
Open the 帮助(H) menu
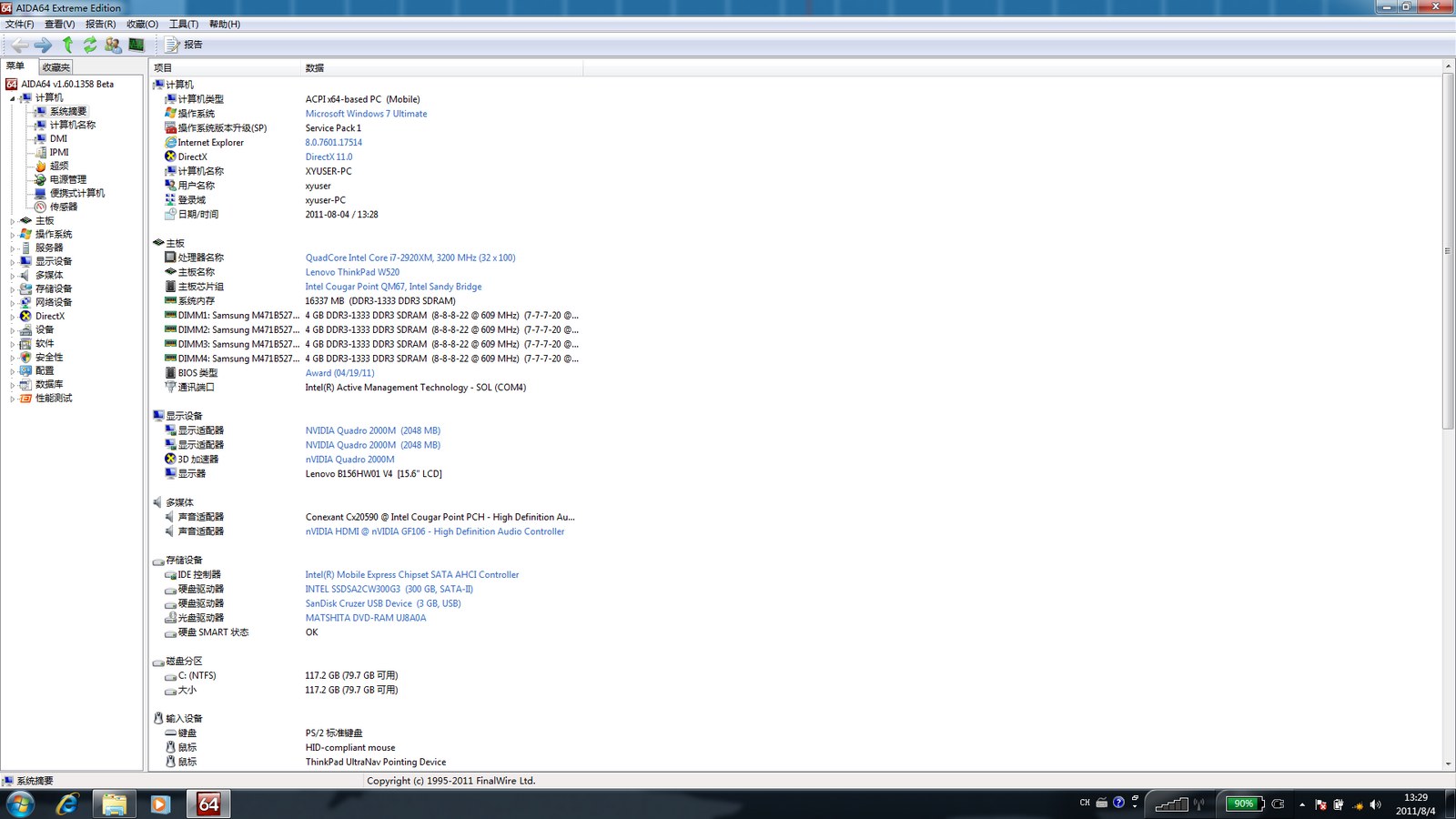point(225,24)
